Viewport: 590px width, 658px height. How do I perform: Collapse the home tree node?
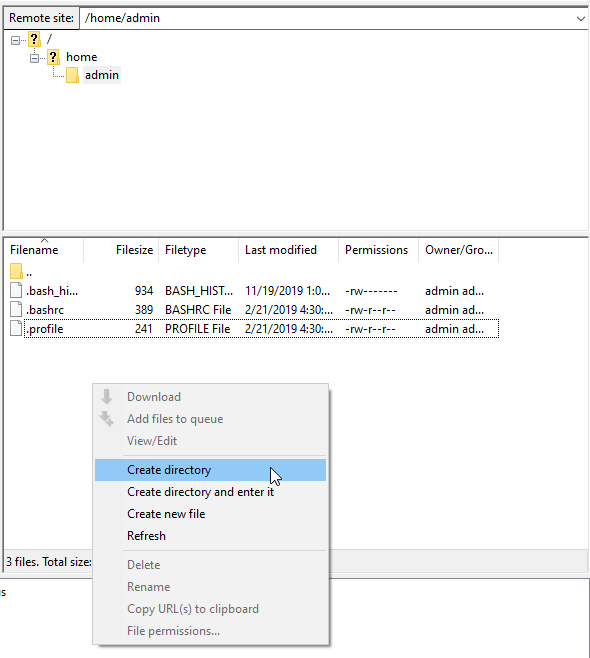(34, 58)
